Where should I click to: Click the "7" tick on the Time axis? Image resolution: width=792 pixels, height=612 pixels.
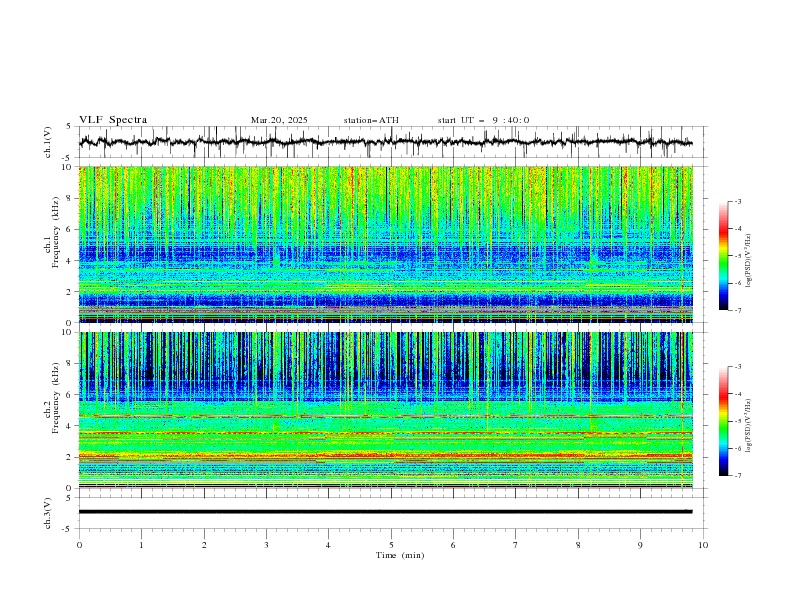point(516,545)
